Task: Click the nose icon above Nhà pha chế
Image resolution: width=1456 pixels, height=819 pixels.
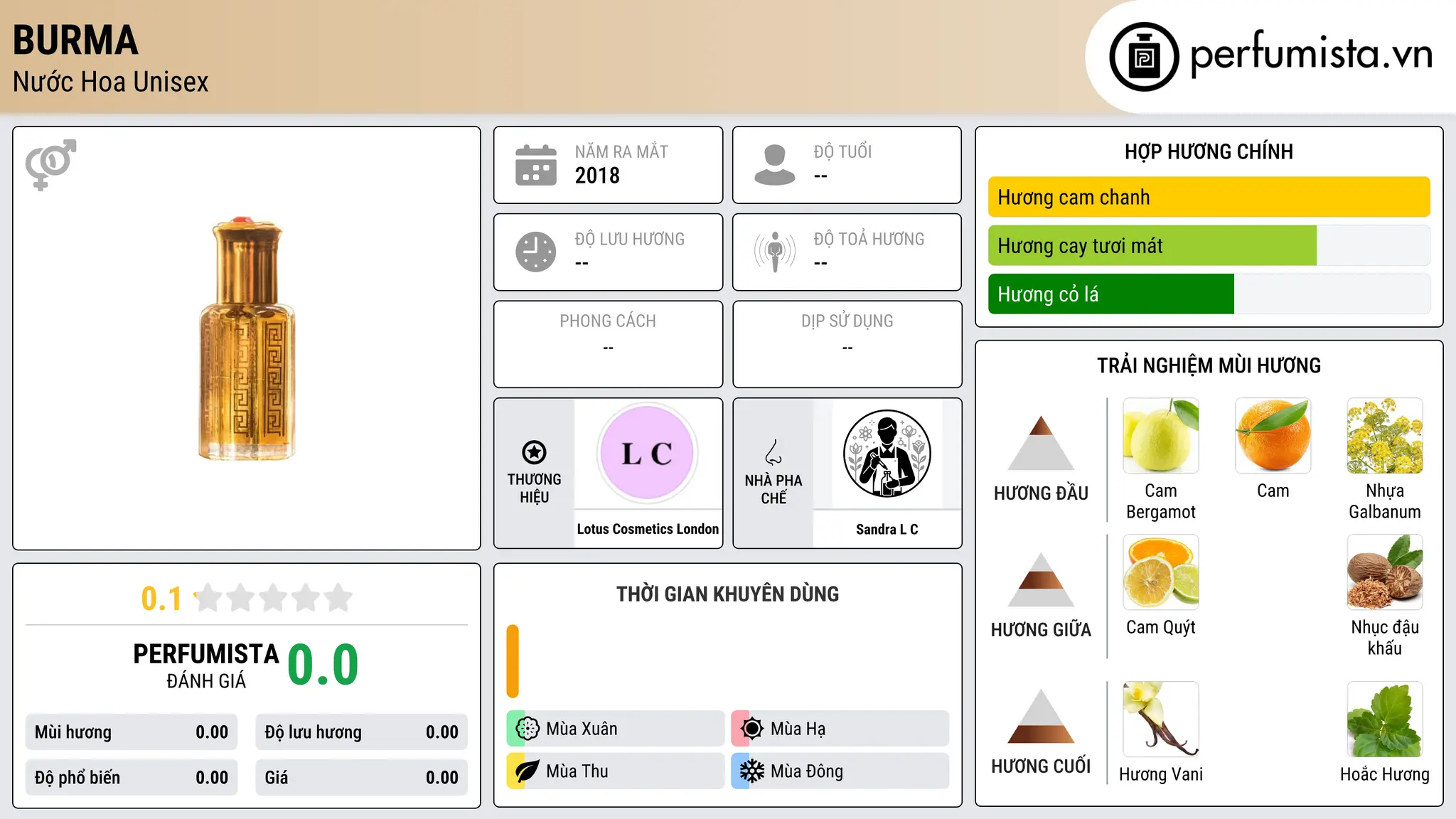Action: (773, 452)
